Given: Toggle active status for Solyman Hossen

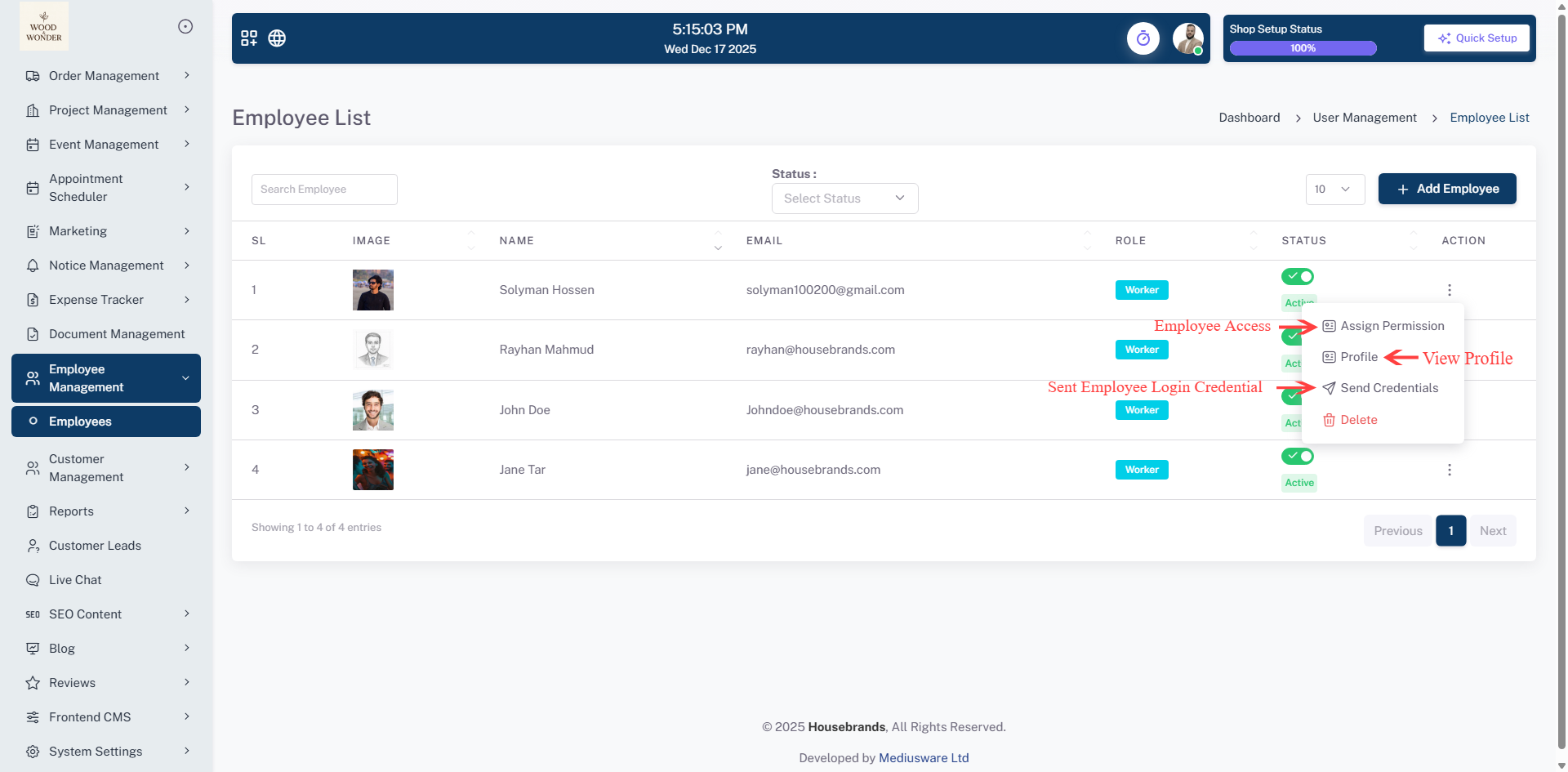Looking at the screenshot, I should pyautogui.click(x=1297, y=277).
